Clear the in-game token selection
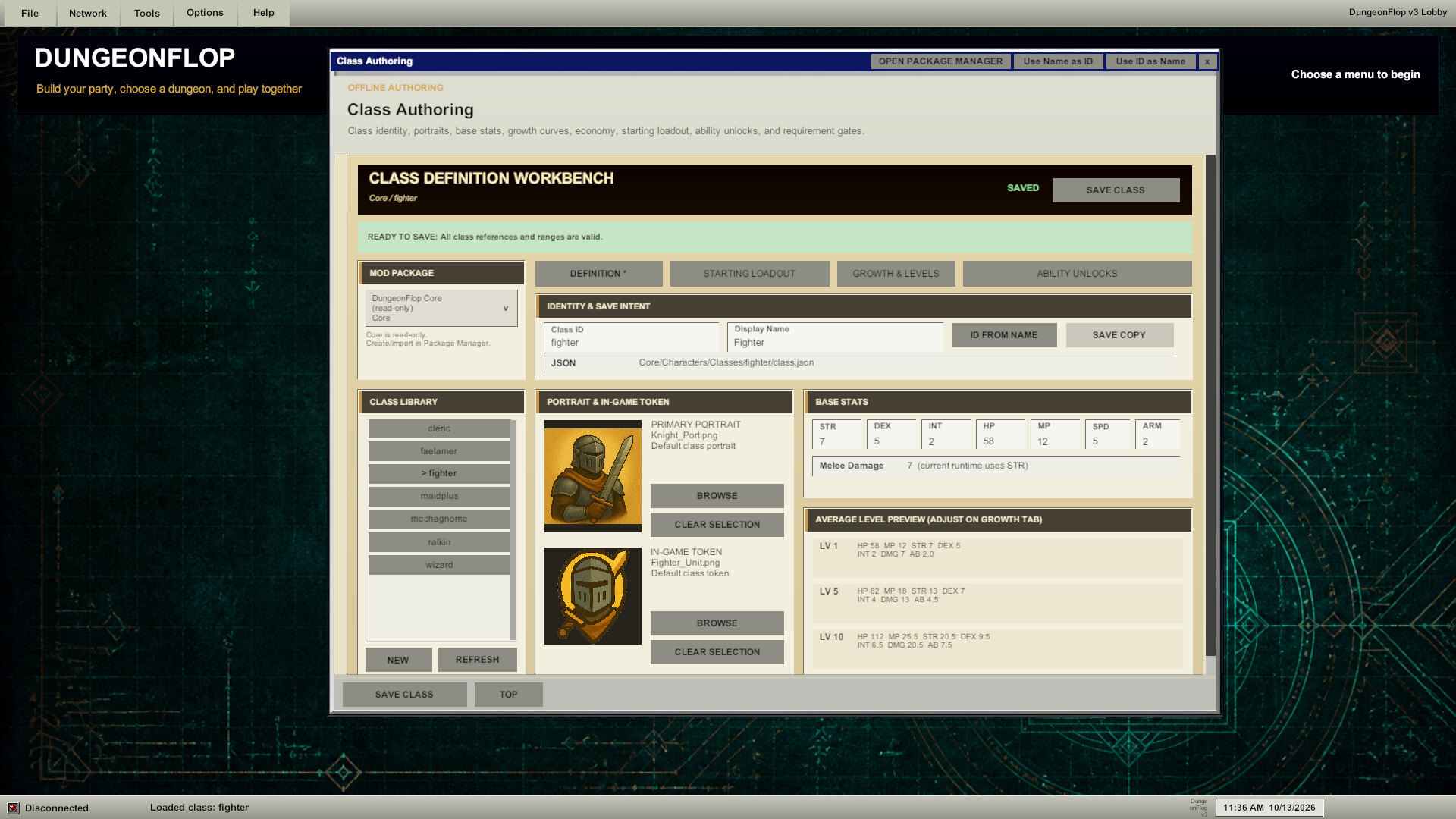 tap(717, 652)
